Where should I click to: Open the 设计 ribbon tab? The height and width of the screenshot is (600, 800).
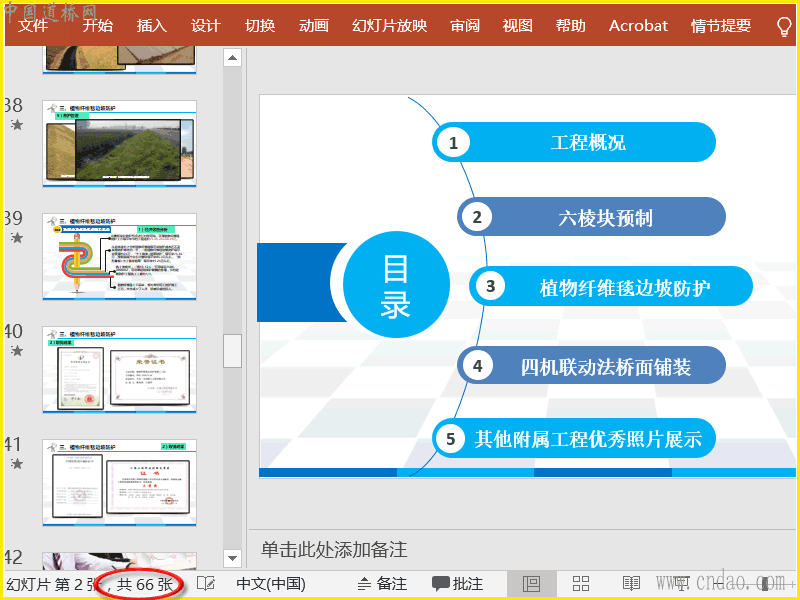[206, 25]
